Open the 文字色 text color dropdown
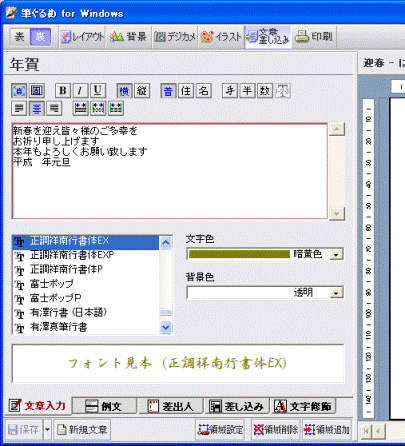Viewport: 405px width, 446px height. coord(336,255)
